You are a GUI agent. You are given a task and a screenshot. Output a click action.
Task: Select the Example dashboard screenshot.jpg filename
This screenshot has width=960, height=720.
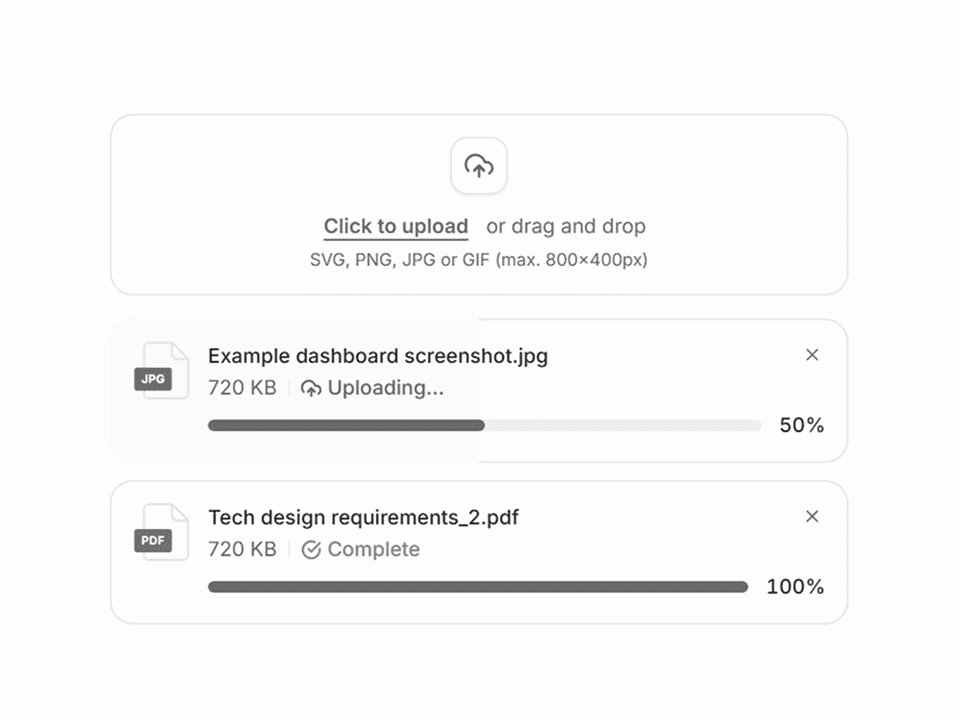tap(377, 355)
